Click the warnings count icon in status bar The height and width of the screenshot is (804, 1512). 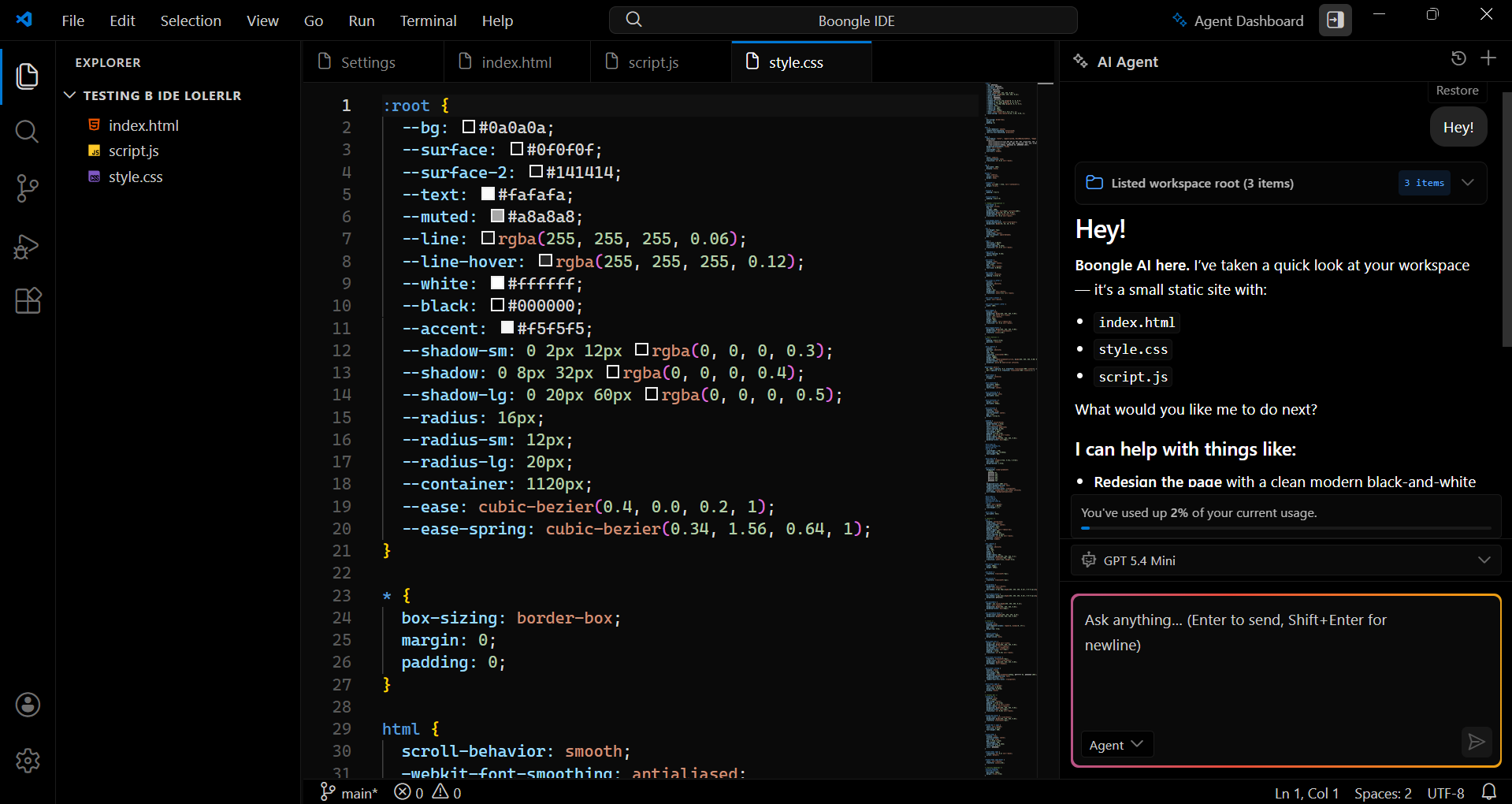[x=440, y=791]
